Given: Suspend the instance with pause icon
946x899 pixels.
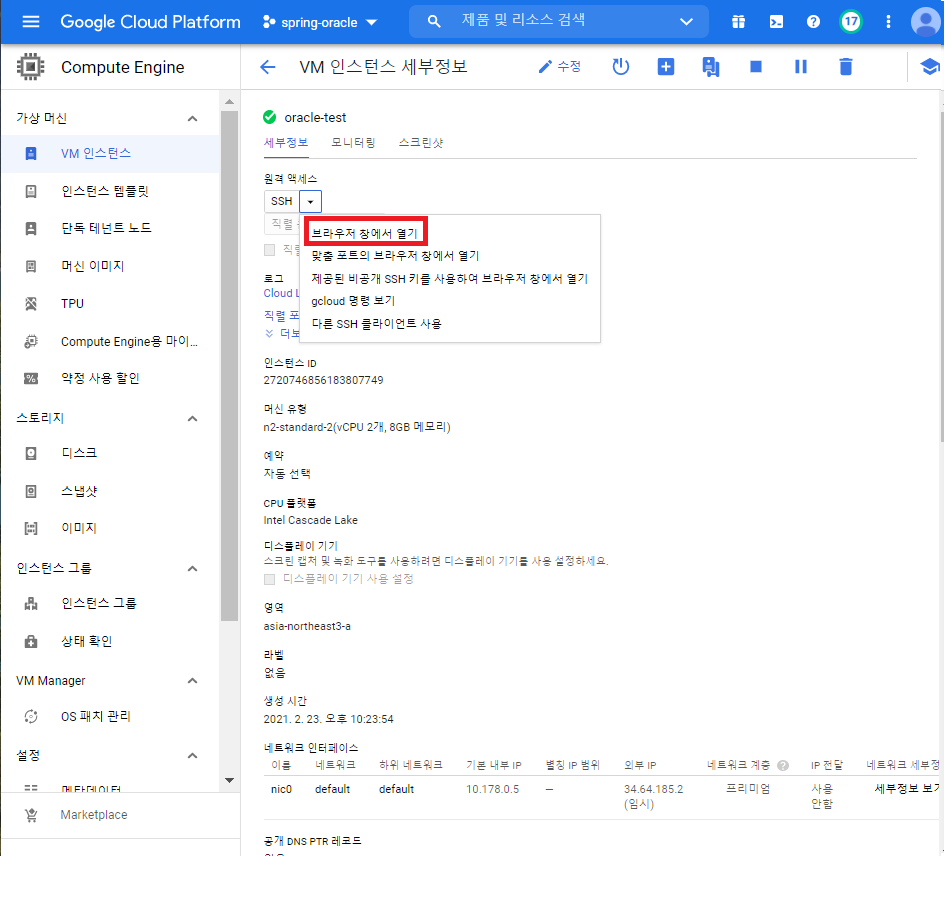Looking at the screenshot, I should [x=801, y=66].
